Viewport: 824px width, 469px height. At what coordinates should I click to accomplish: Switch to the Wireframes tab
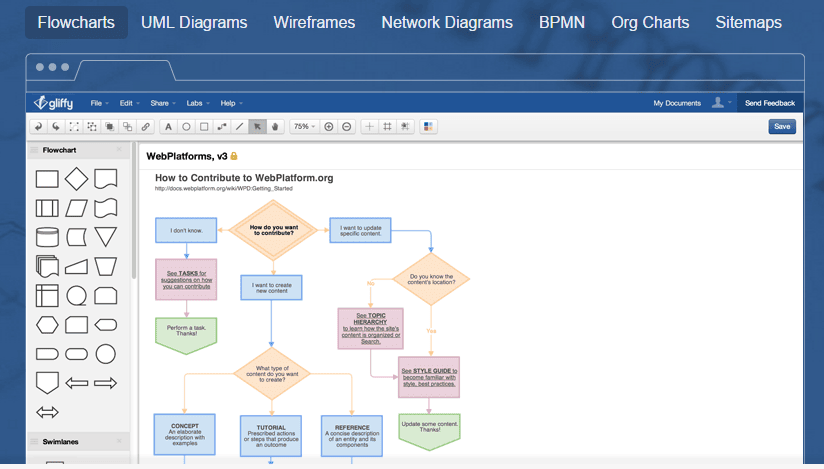coord(314,23)
